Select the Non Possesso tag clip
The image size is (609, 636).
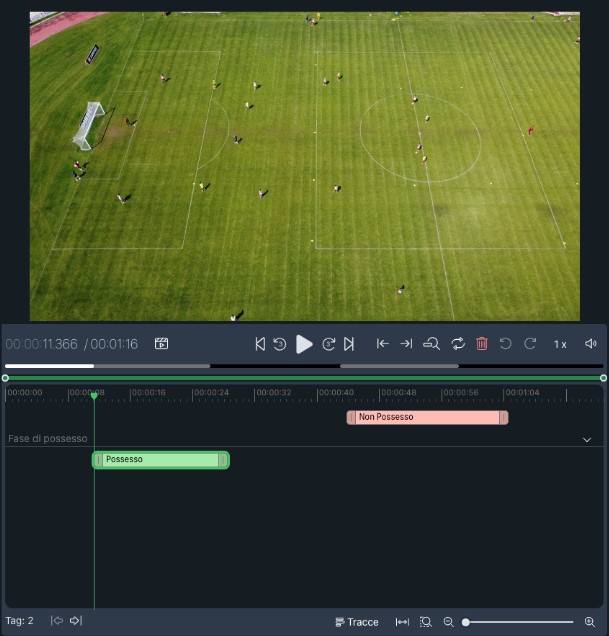point(427,417)
